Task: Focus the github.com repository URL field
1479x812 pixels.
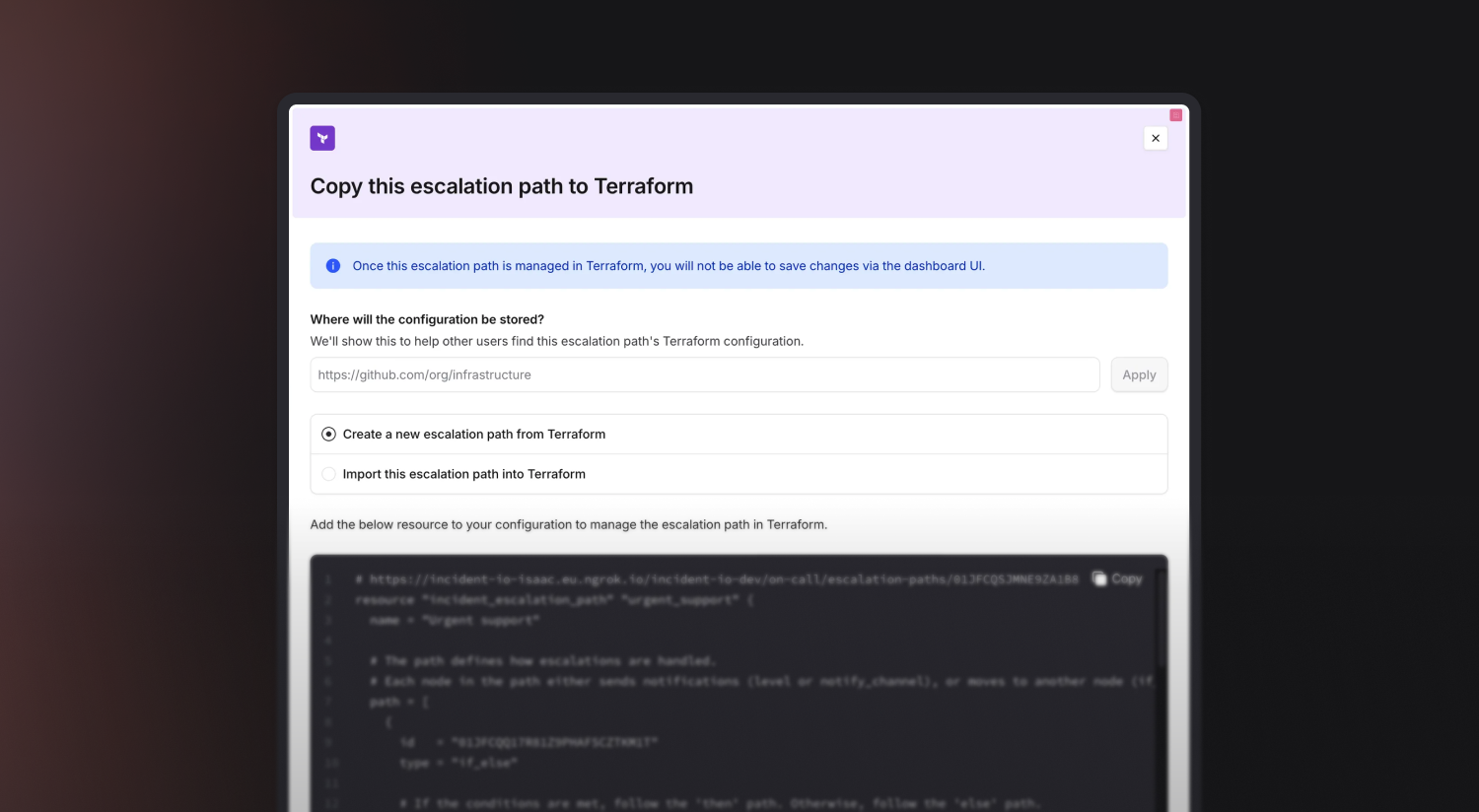Action: (705, 374)
